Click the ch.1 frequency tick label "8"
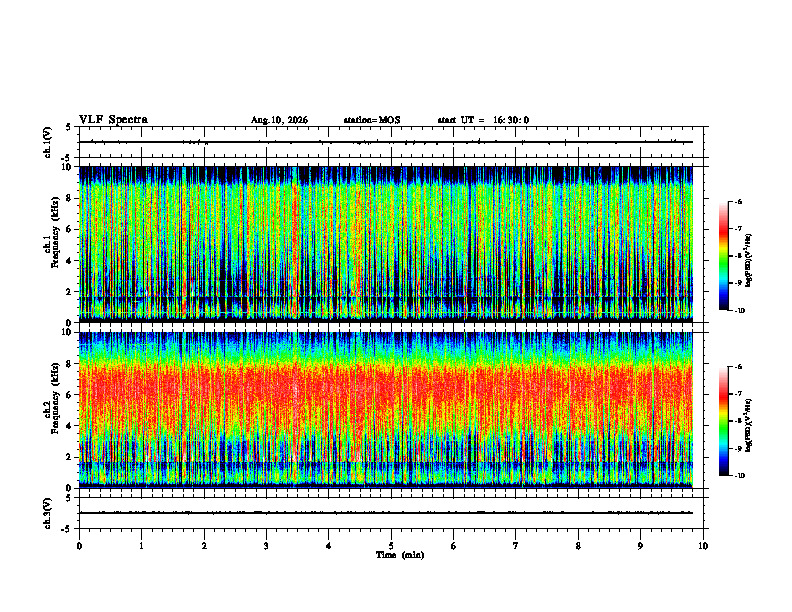Screen dimensions: 792x612 (x=69, y=198)
